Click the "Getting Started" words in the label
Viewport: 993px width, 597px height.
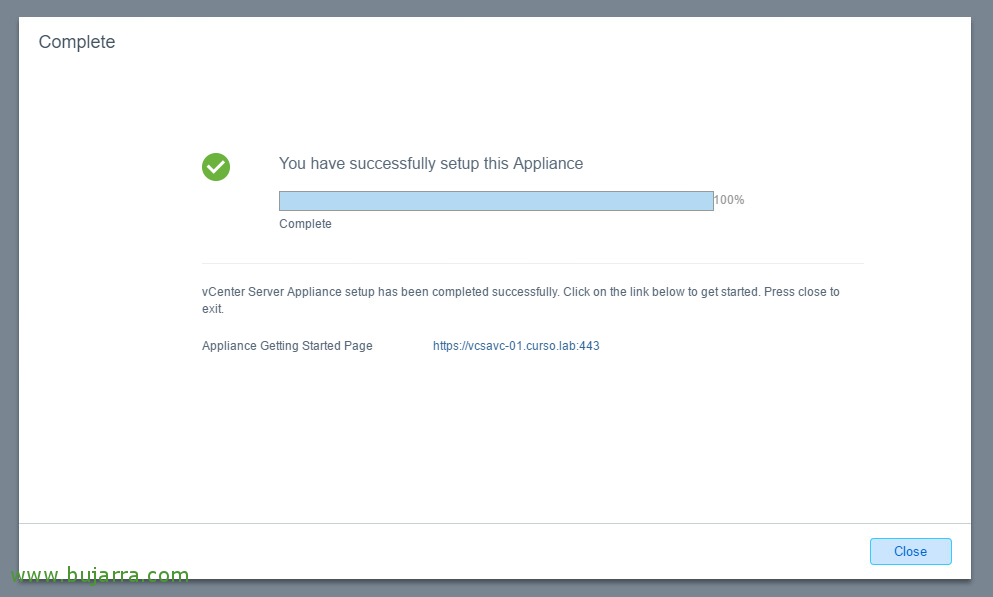tap(298, 346)
